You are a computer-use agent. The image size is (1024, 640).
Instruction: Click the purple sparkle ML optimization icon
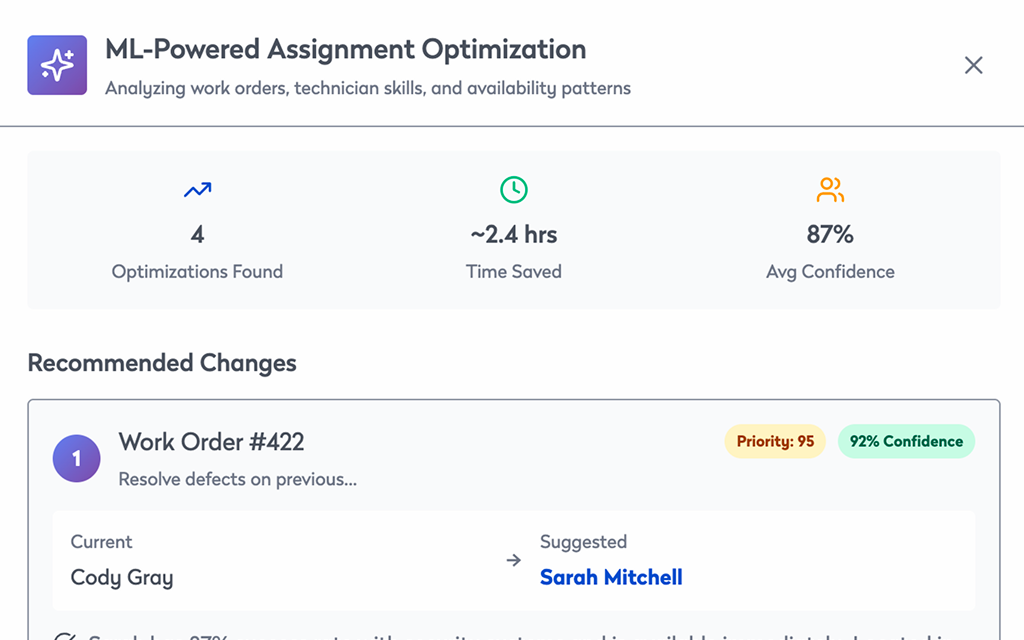(x=57, y=65)
